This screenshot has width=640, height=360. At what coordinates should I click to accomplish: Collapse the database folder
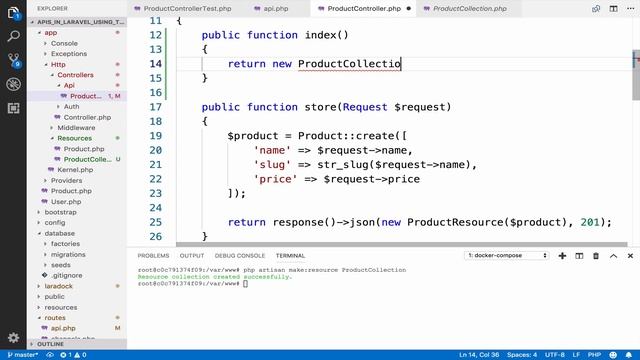point(60,233)
